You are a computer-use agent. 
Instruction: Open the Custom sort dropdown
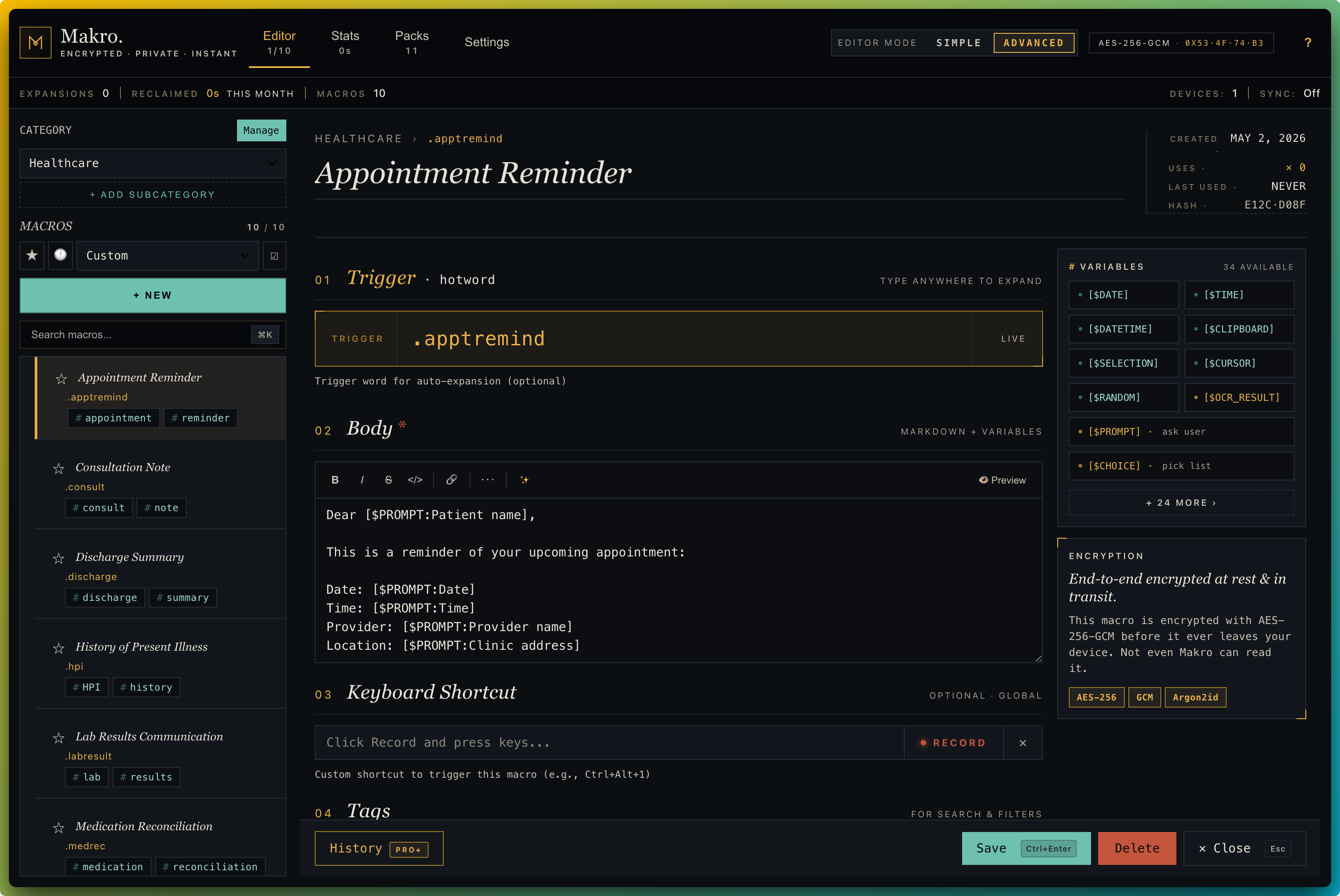[168, 256]
